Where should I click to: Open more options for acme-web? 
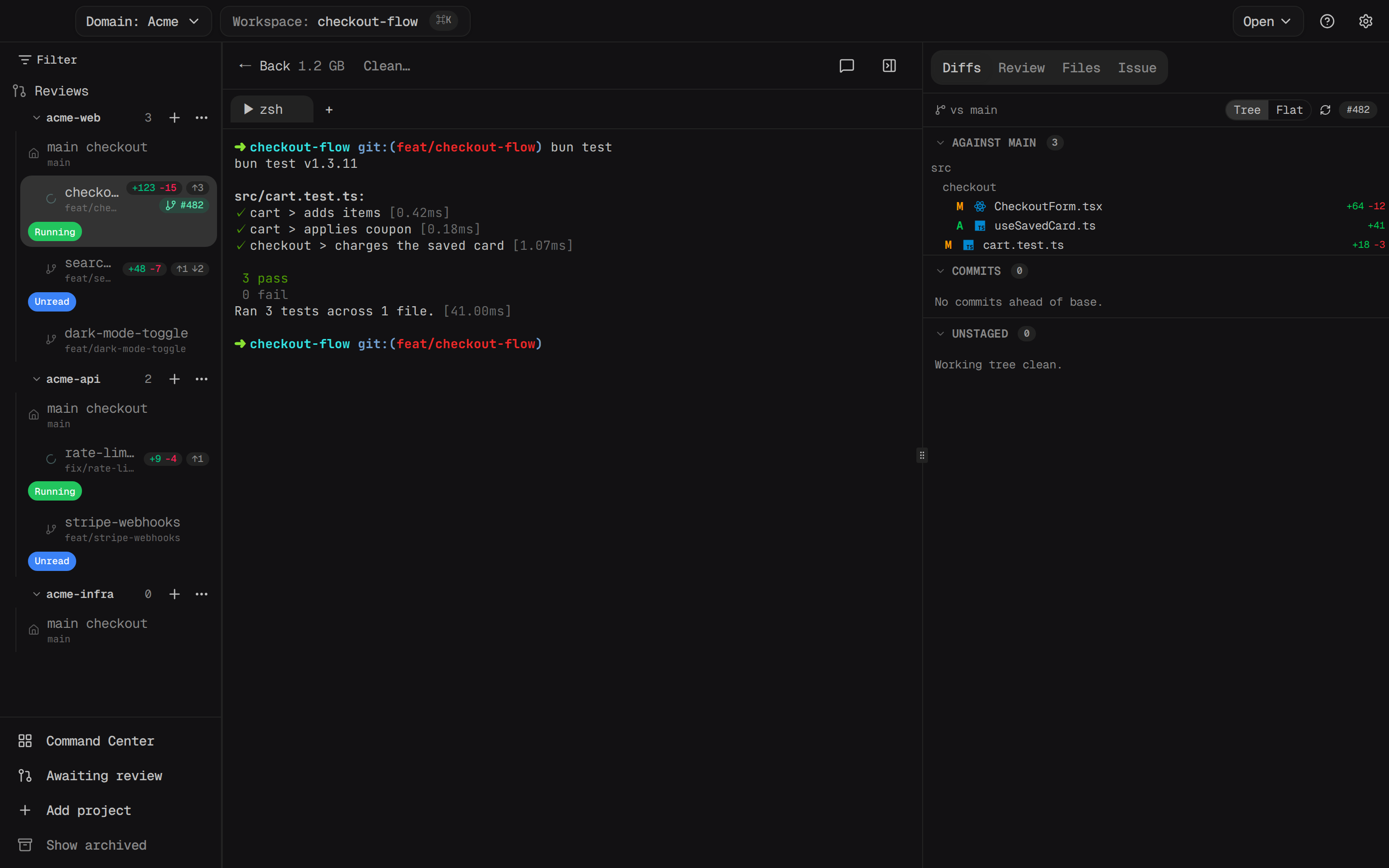(202, 118)
